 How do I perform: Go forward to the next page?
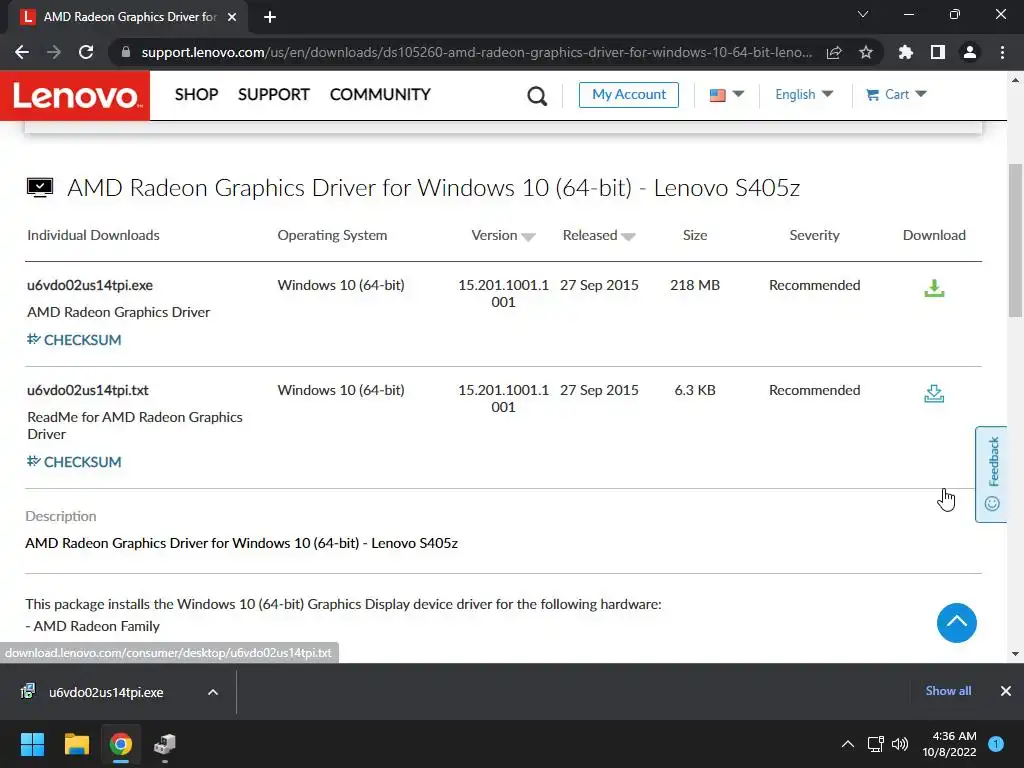pos(54,52)
